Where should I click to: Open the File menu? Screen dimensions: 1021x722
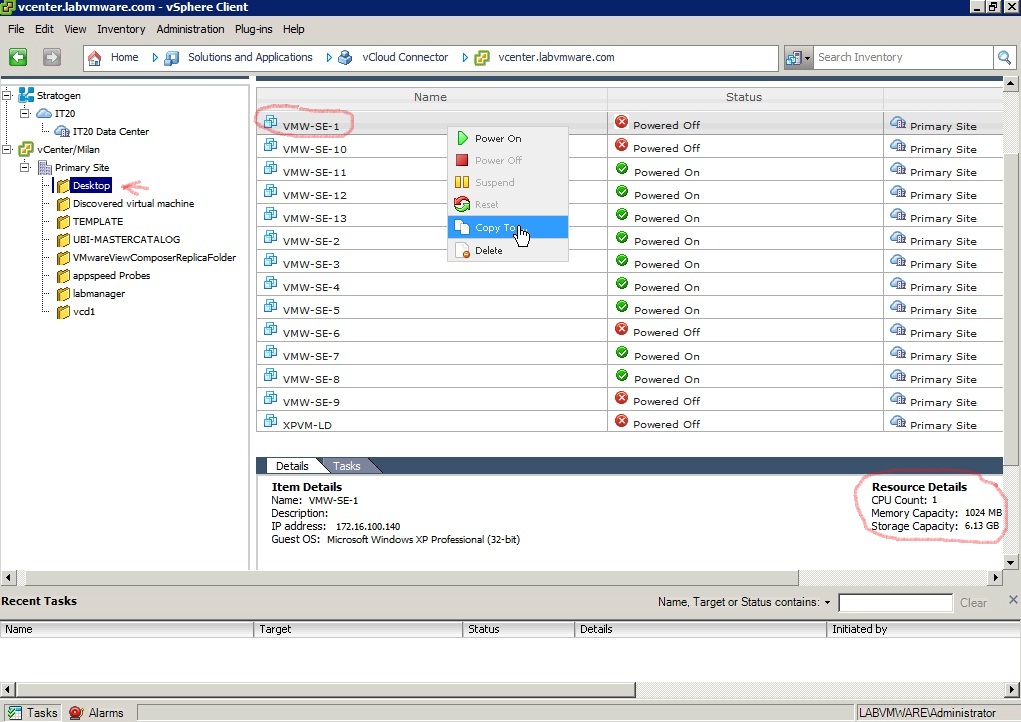(16, 29)
